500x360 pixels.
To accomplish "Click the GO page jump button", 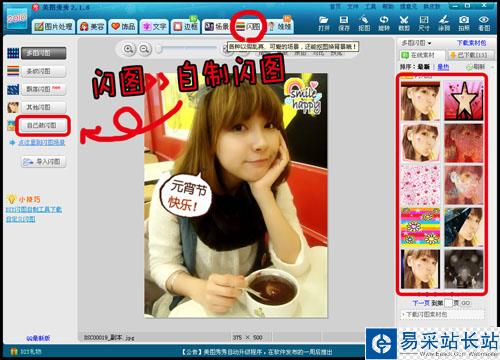I will (x=465, y=303).
